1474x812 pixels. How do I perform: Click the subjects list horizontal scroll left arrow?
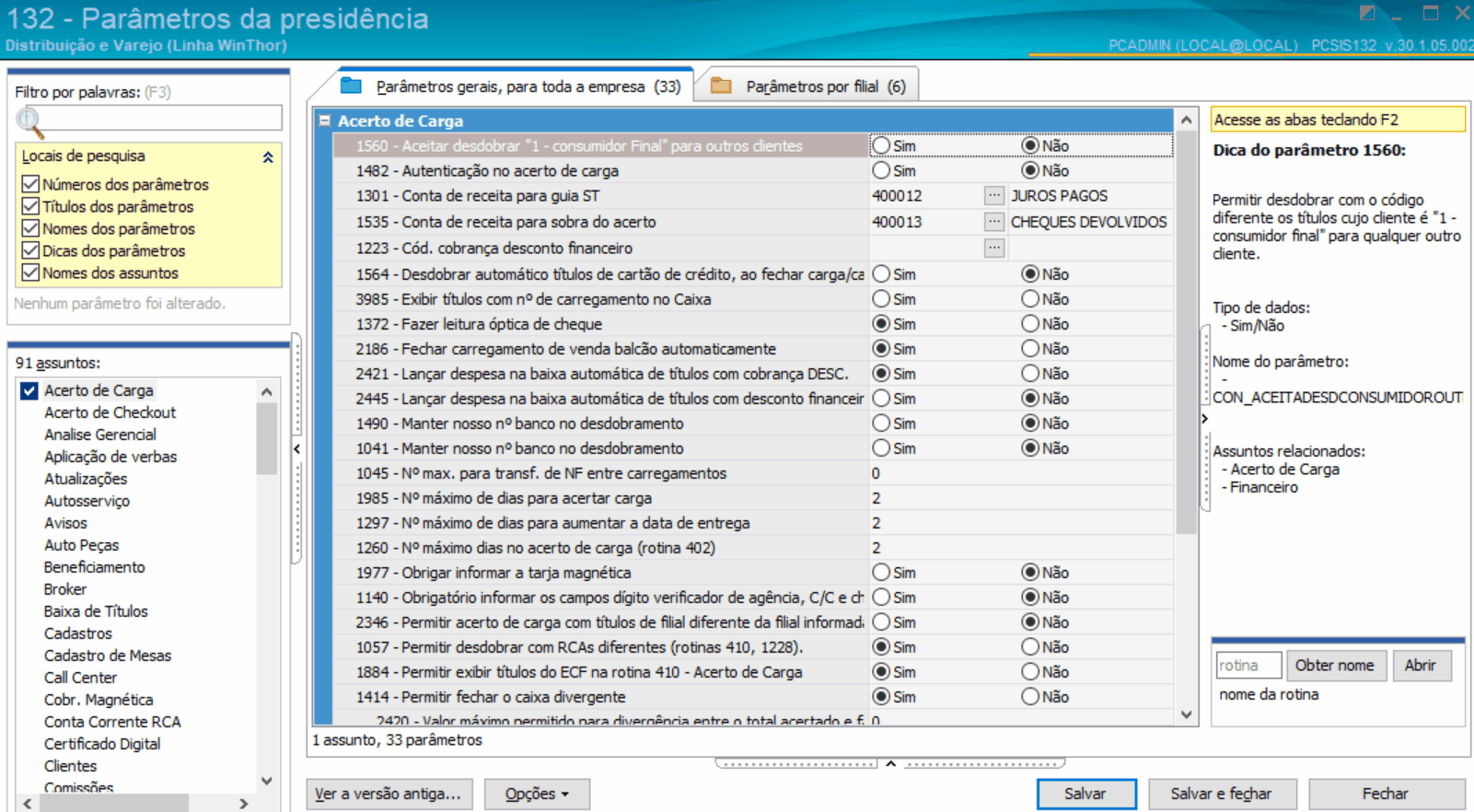(28, 803)
